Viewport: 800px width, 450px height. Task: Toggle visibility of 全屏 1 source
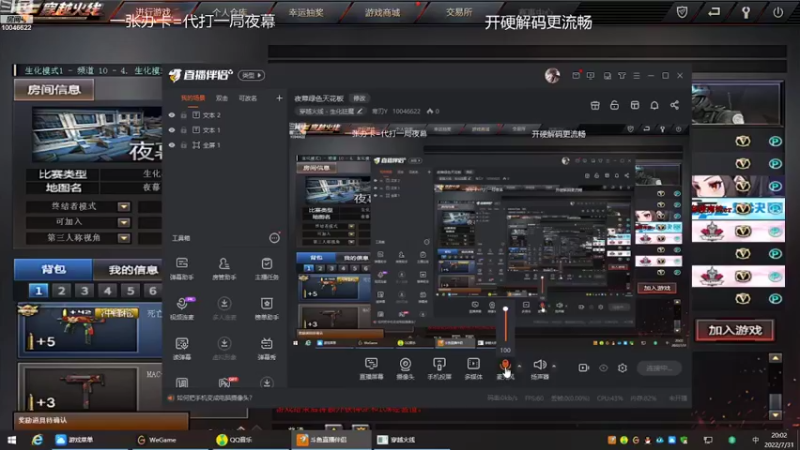point(172,145)
